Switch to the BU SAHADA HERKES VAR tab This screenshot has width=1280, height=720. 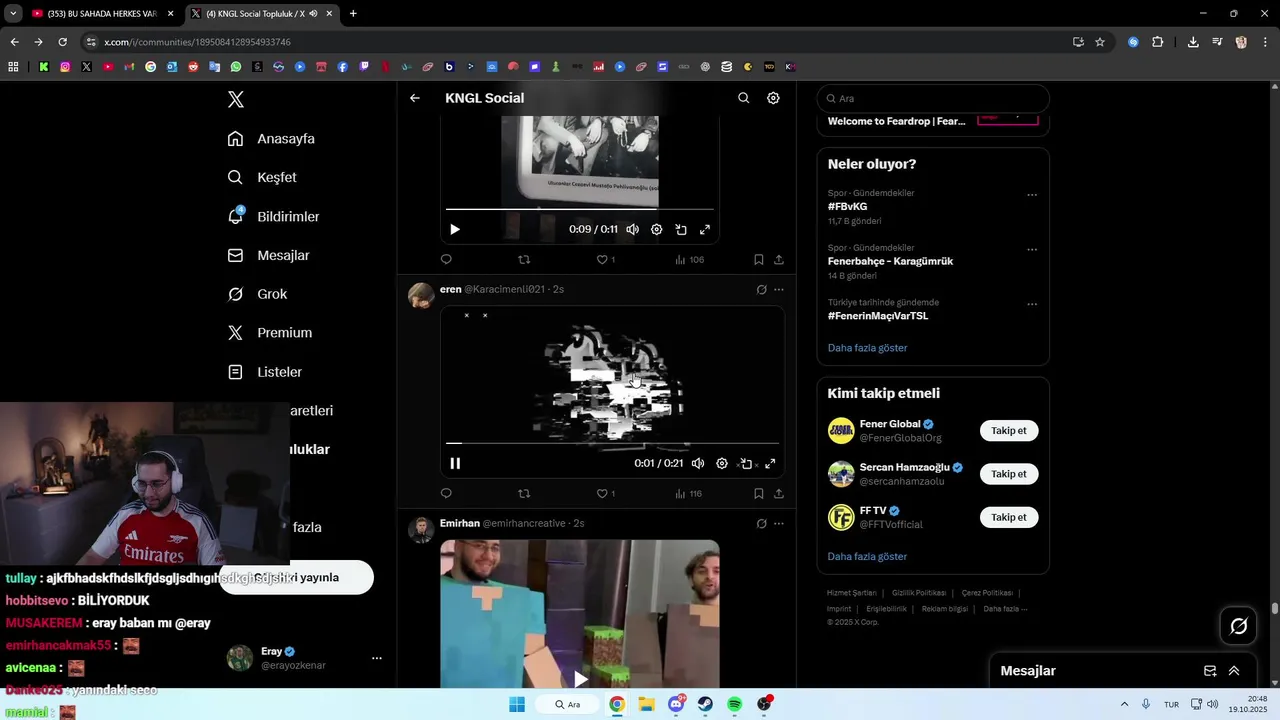tap(103, 13)
